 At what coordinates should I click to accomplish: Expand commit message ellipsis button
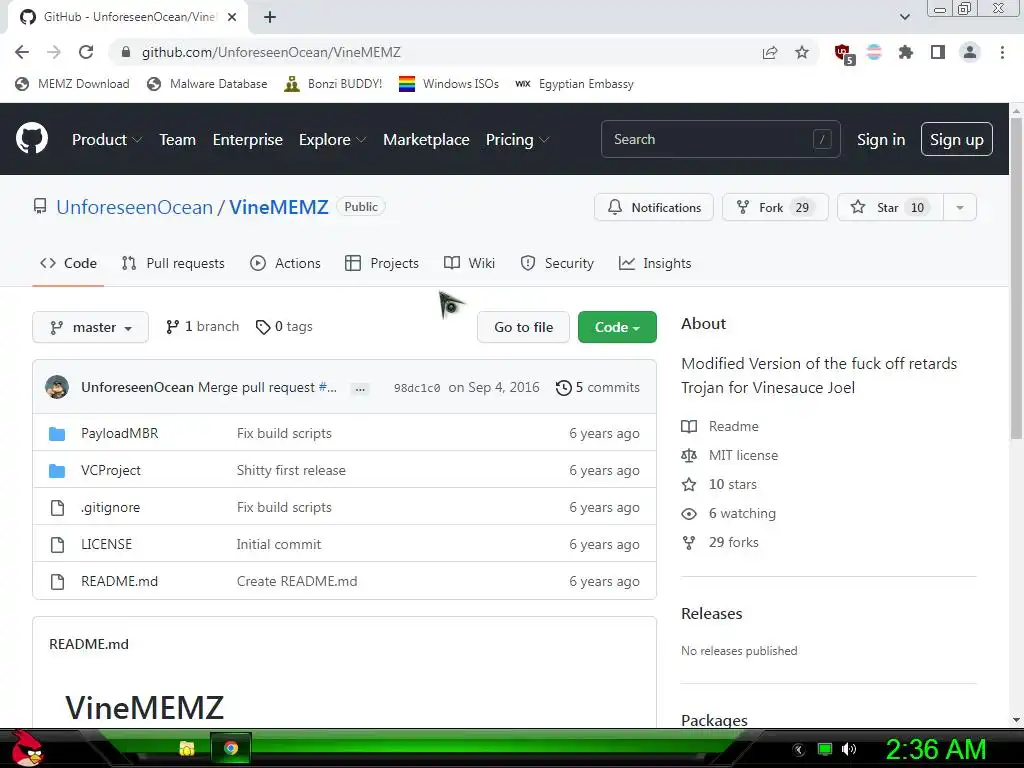click(x=360, y=389)
